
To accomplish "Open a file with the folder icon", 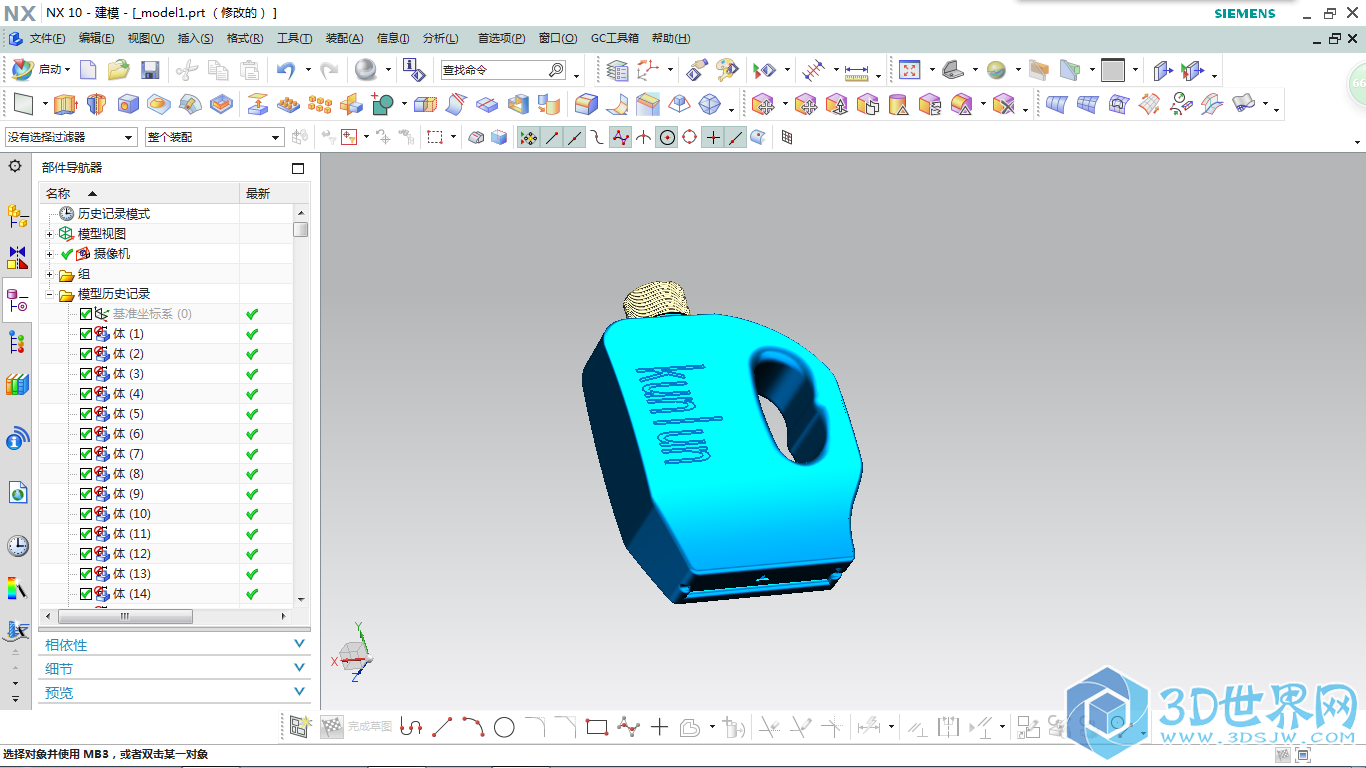I will [119, 70].
